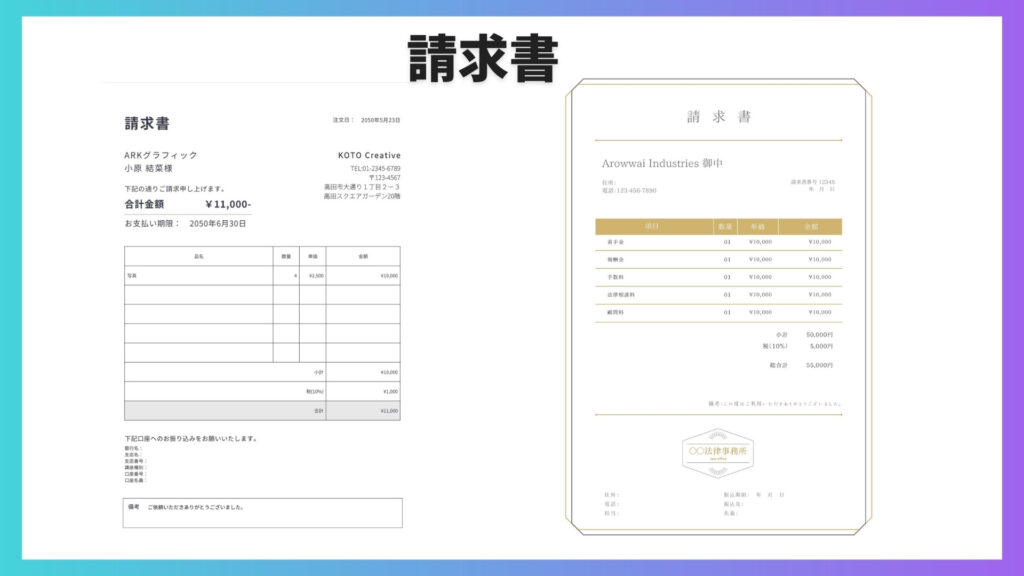Select the KOTO Creative company name

point(369,156)
